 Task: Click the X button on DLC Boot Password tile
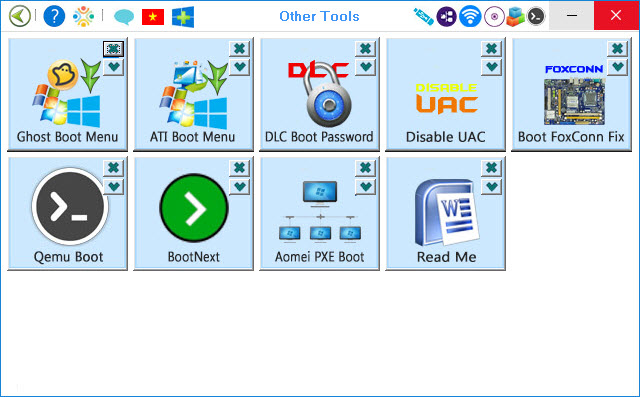point(365,49)
